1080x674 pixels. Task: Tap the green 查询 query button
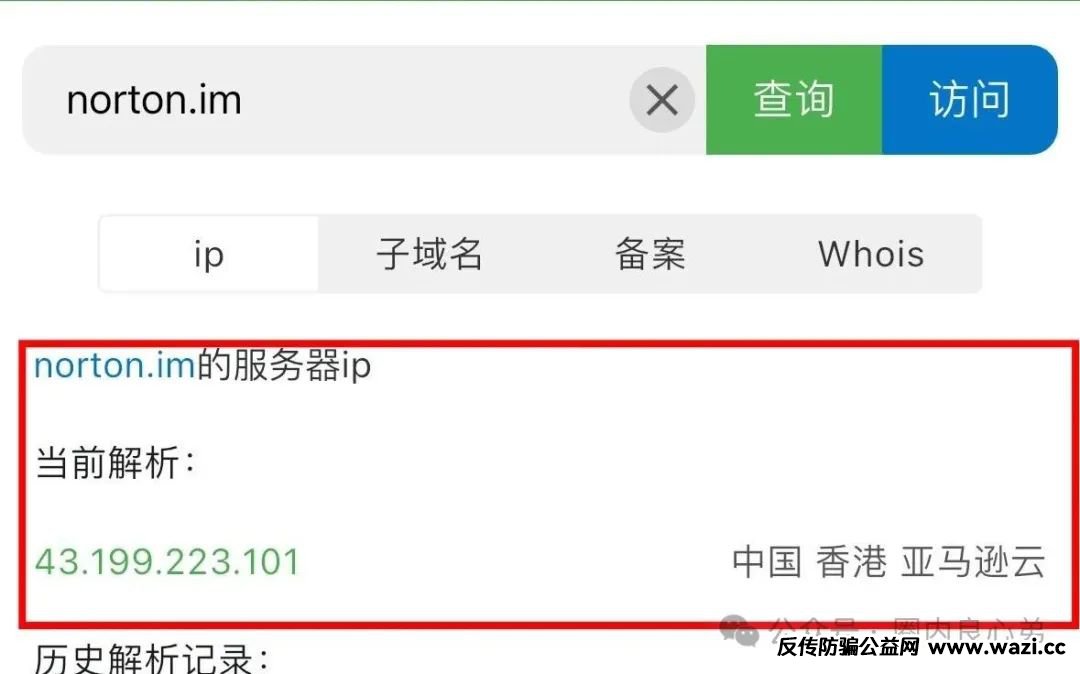pyautogui.click(x=794, y=100)
